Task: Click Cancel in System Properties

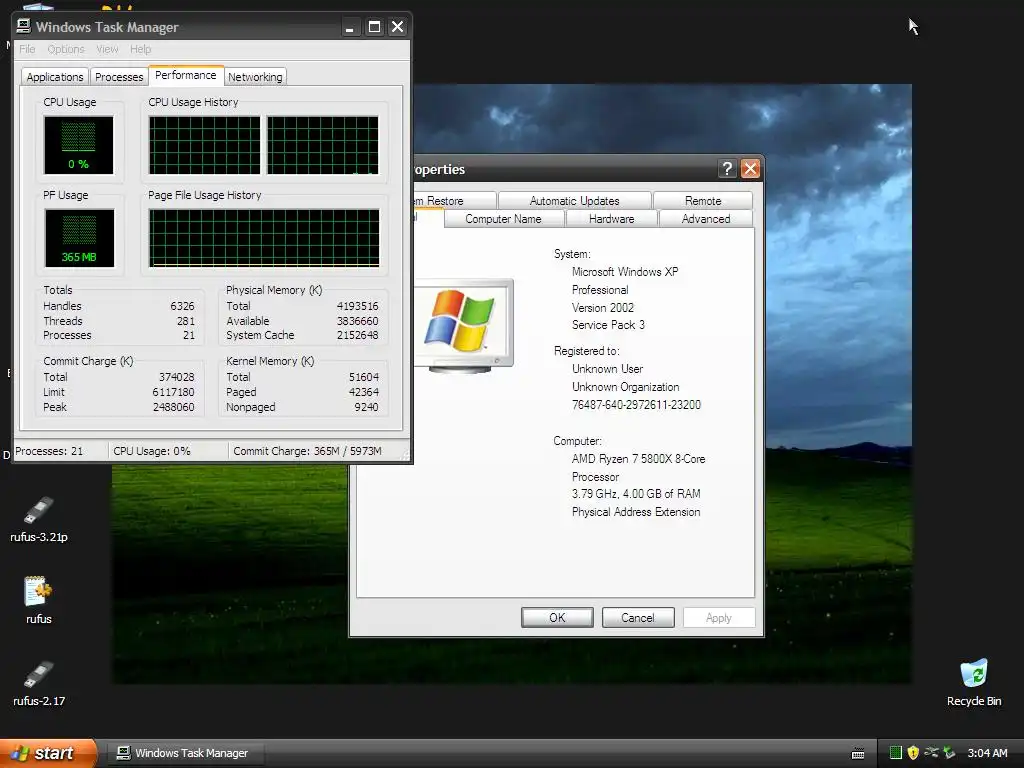Action: pyautogui.click(x=637, y=617)
